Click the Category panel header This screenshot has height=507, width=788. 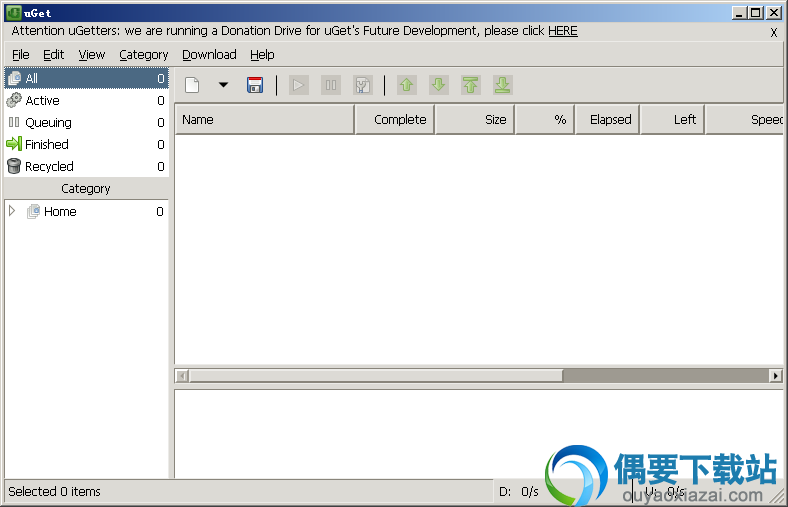coord(86,189)
